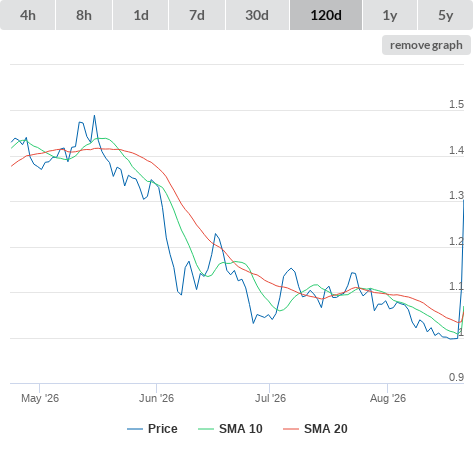The image size is (474, 455).
Task: Toggle SMA 10 legend entry
Action: click(241, 429)
